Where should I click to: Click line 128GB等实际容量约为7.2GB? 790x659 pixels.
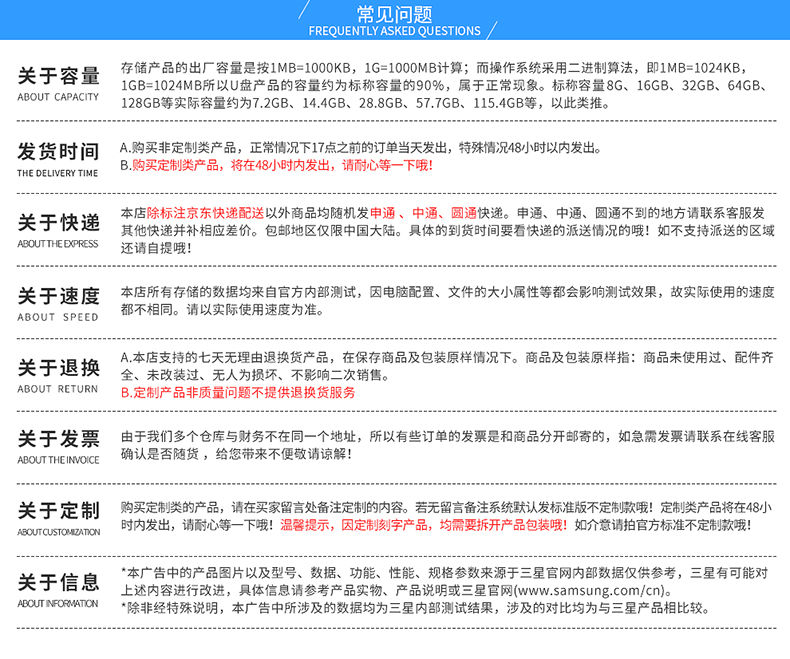[x=366, y=103]
